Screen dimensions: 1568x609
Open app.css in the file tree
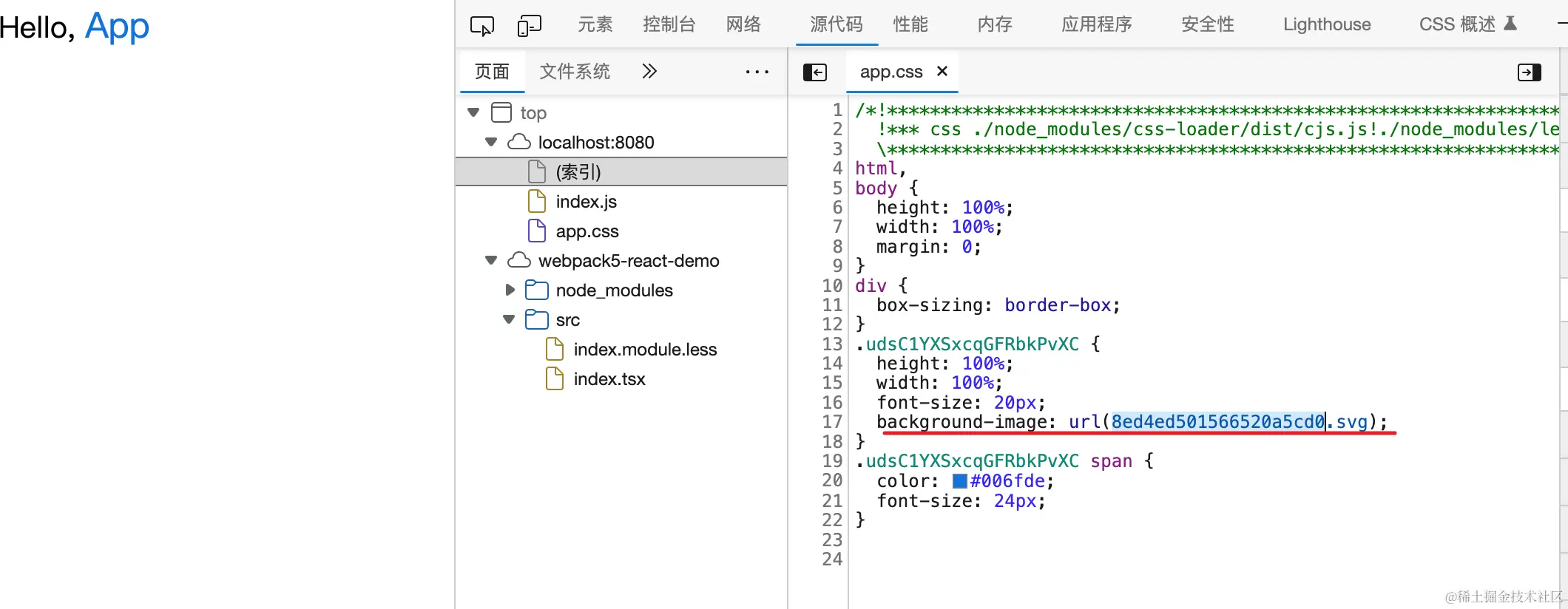pos(587,231)
